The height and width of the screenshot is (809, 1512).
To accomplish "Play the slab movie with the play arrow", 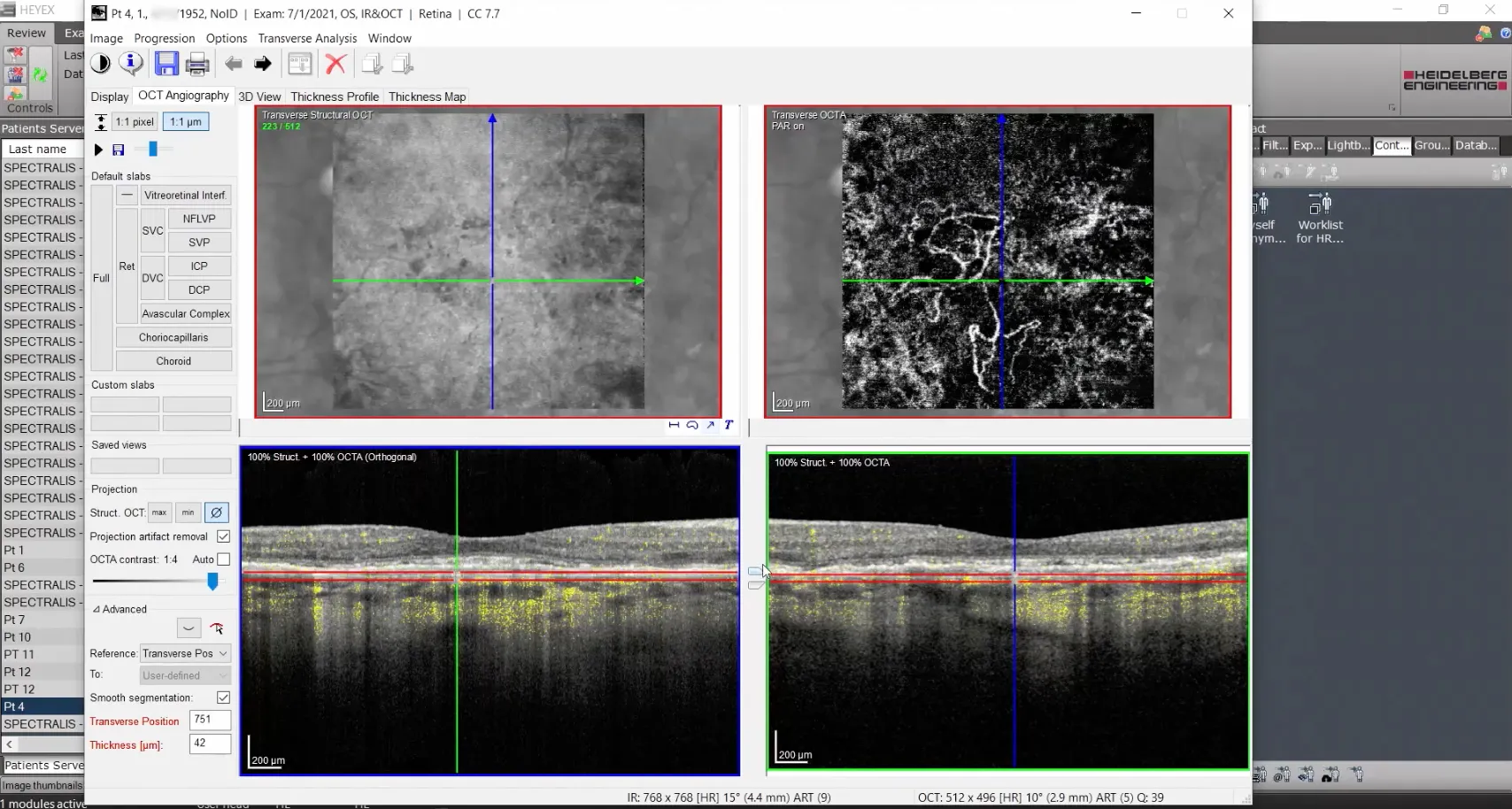I will pos(98,150).
